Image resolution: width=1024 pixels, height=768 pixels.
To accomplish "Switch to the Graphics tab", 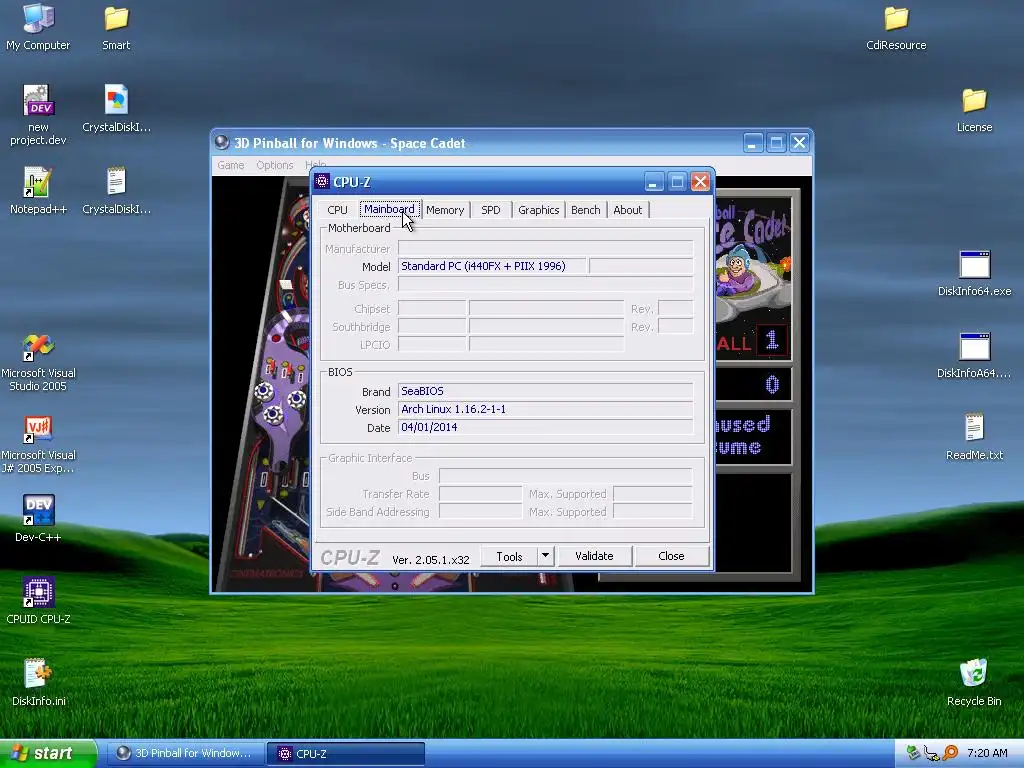I will pos(538,210).
